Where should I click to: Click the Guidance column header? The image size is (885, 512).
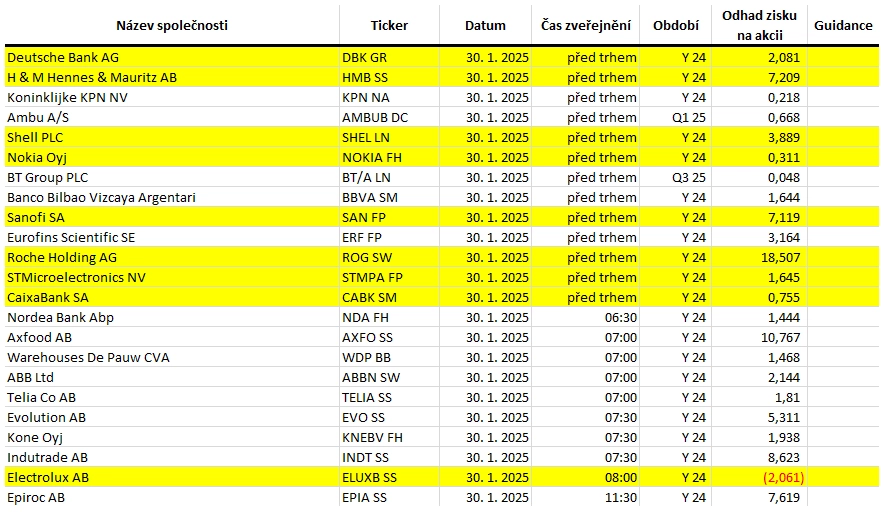click(x=843, y=25)
